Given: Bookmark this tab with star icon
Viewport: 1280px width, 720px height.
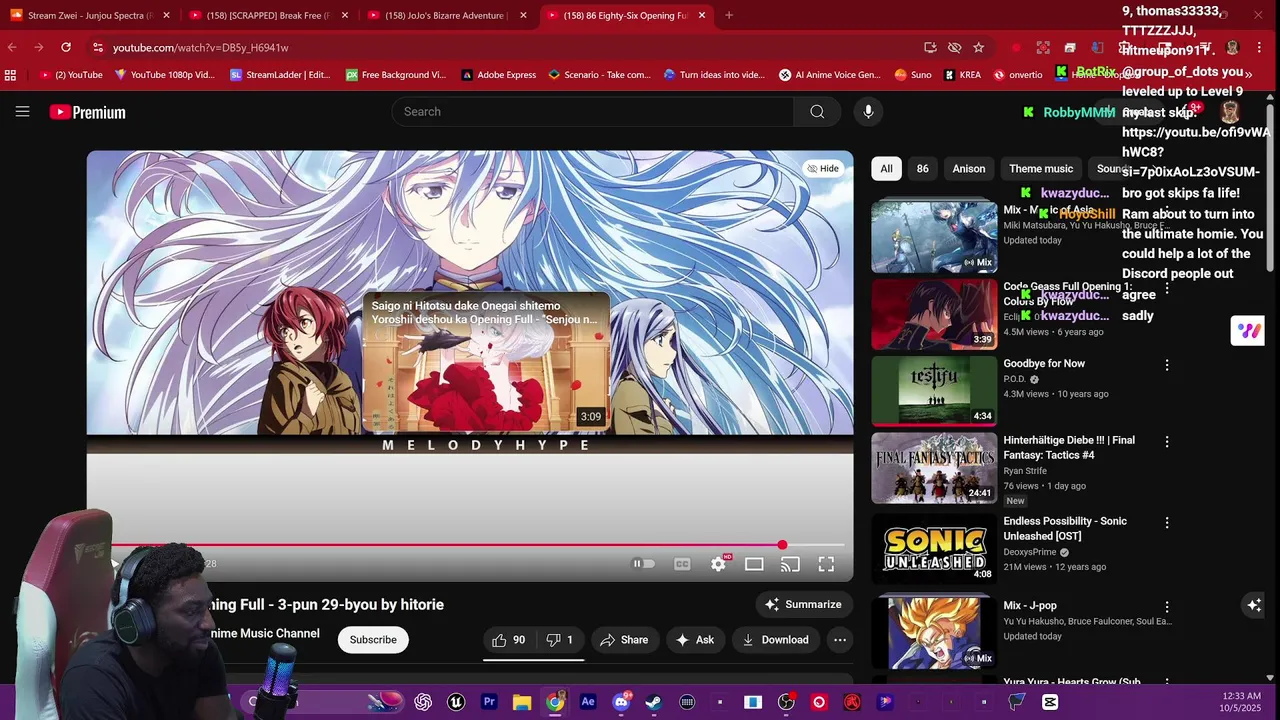Looking at the screenshot, I should 978,47.
